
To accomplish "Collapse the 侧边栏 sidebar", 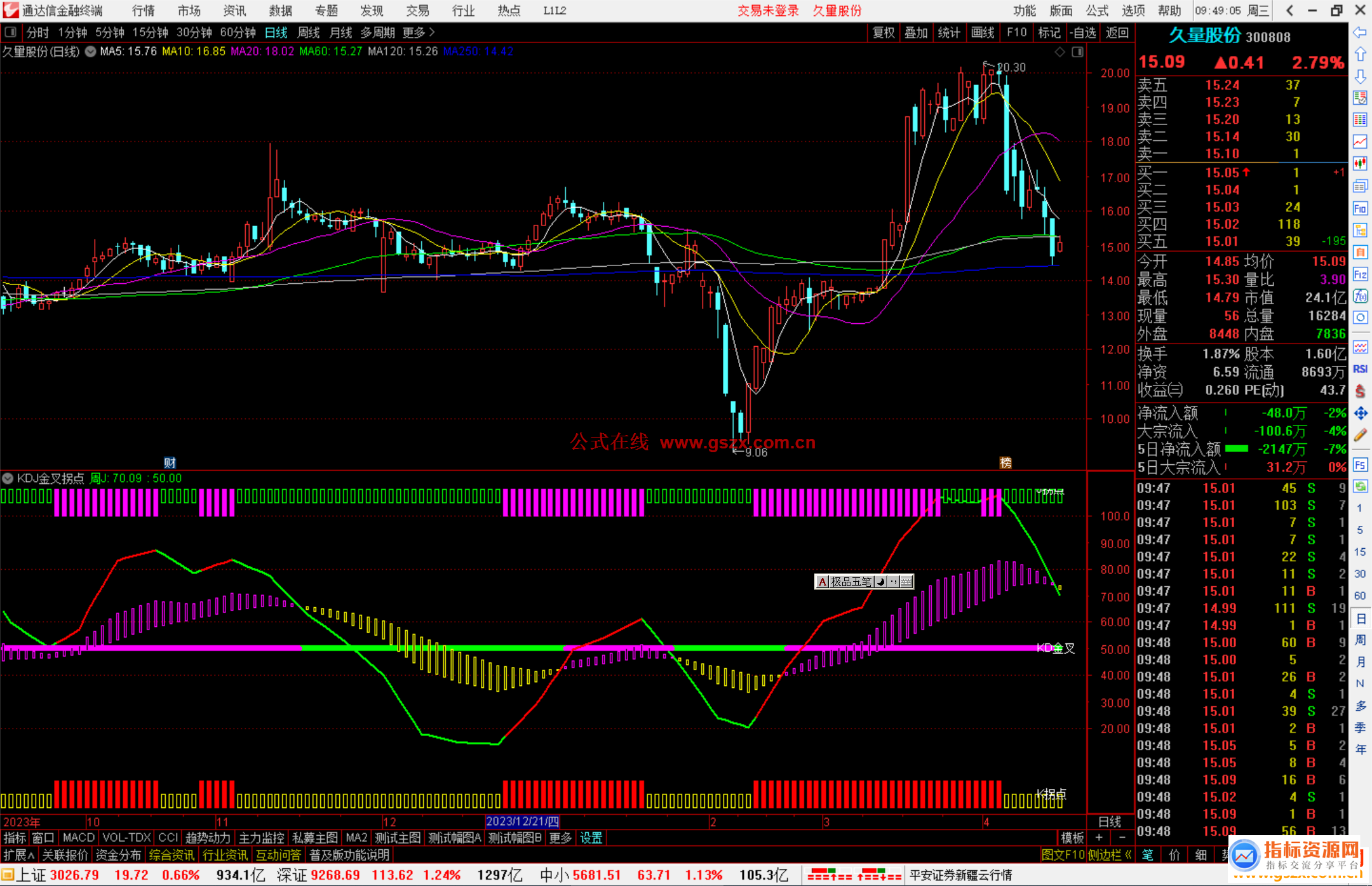I will coord(1110,855).
